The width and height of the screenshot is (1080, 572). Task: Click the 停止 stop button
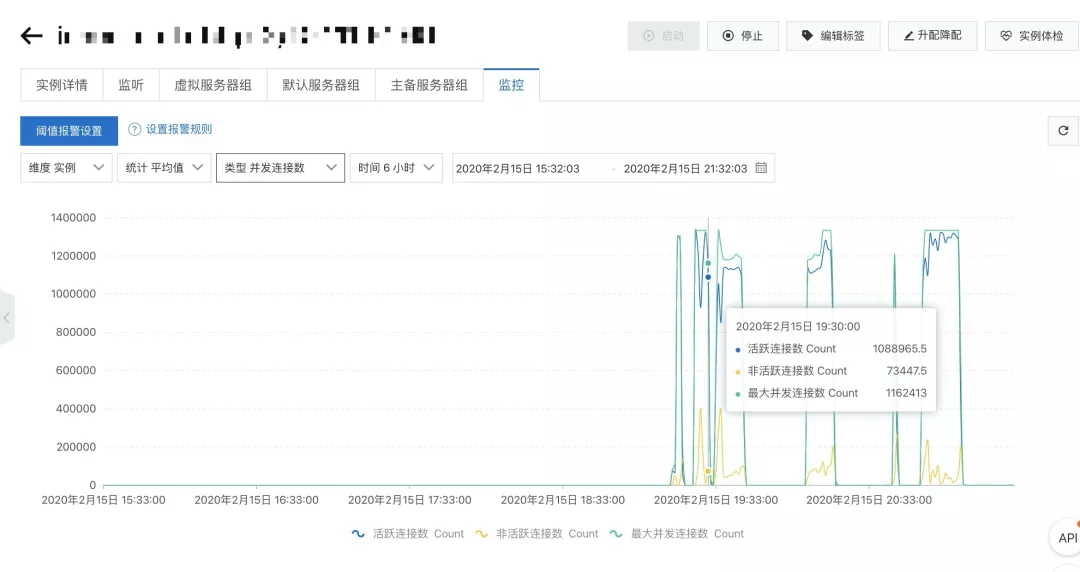742,35
